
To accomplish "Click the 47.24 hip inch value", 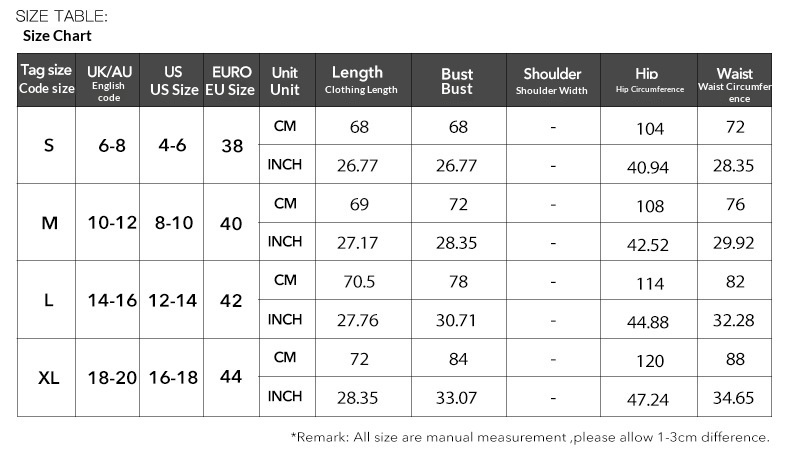I will (x=649, y=397).
